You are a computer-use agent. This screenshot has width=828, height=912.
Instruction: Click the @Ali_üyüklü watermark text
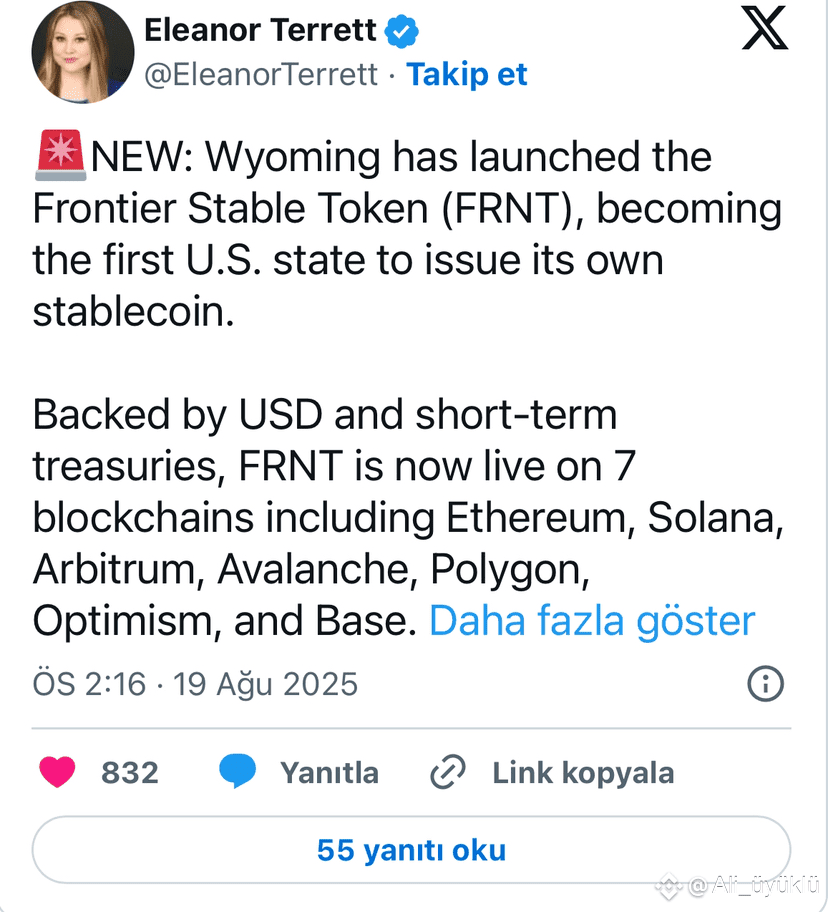(x=754, y=886)
